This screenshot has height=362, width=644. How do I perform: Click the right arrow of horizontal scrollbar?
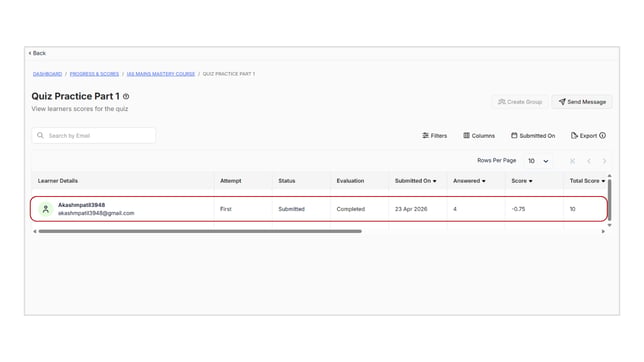(x=603, y=231)
